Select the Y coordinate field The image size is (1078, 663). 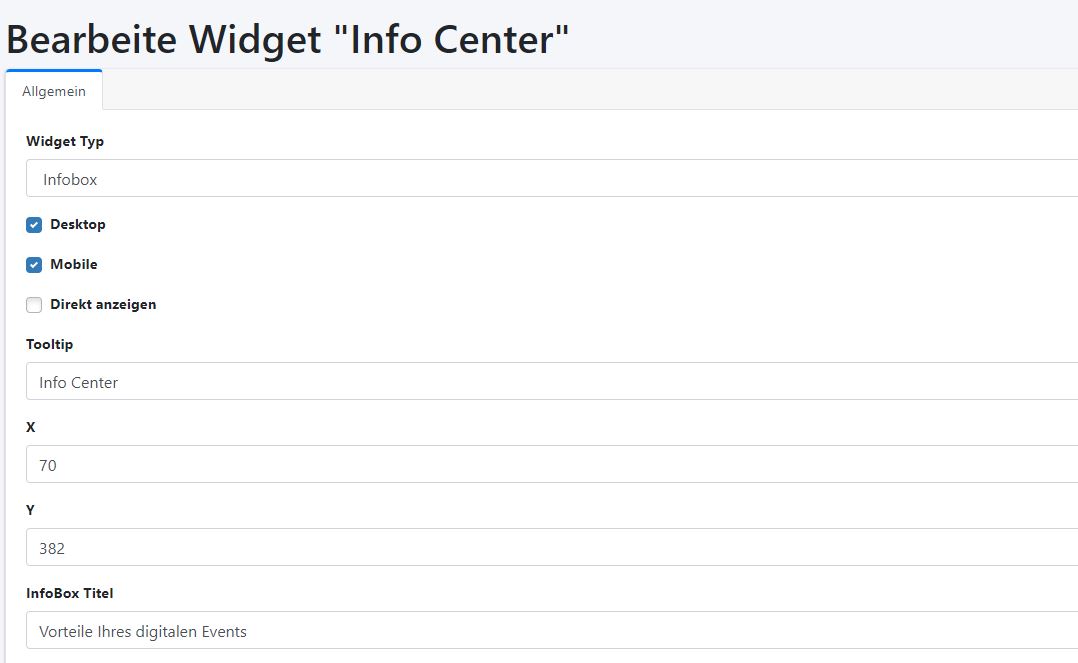coord(550,548)
